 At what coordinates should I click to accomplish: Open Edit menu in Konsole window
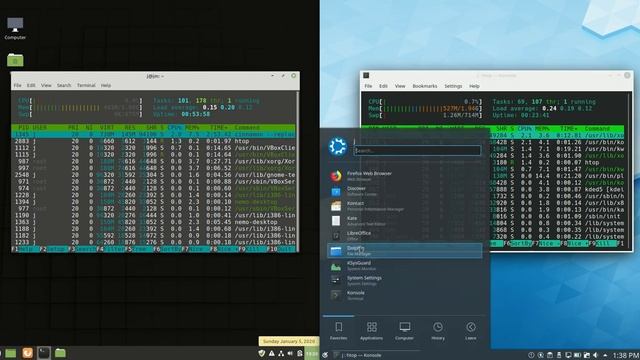coord(383,86)
